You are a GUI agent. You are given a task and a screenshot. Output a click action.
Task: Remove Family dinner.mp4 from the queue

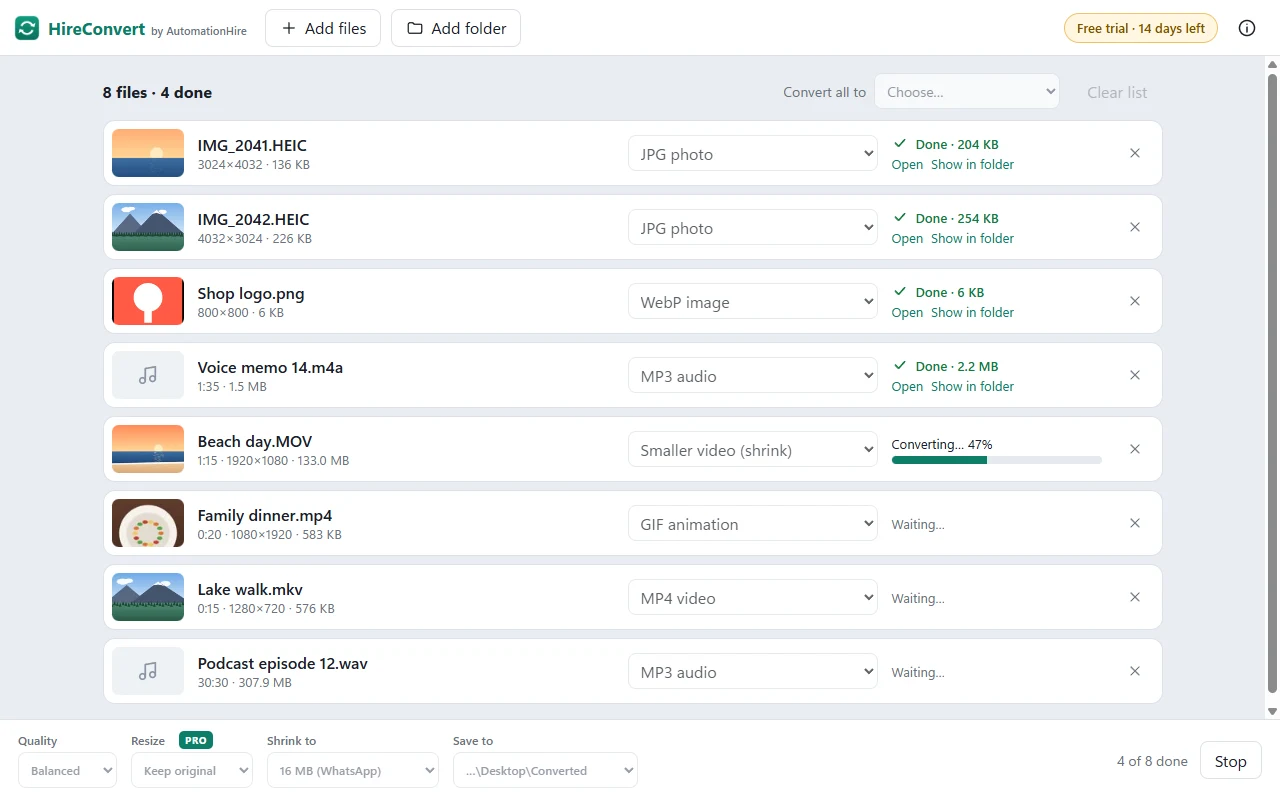point(1135,523)
